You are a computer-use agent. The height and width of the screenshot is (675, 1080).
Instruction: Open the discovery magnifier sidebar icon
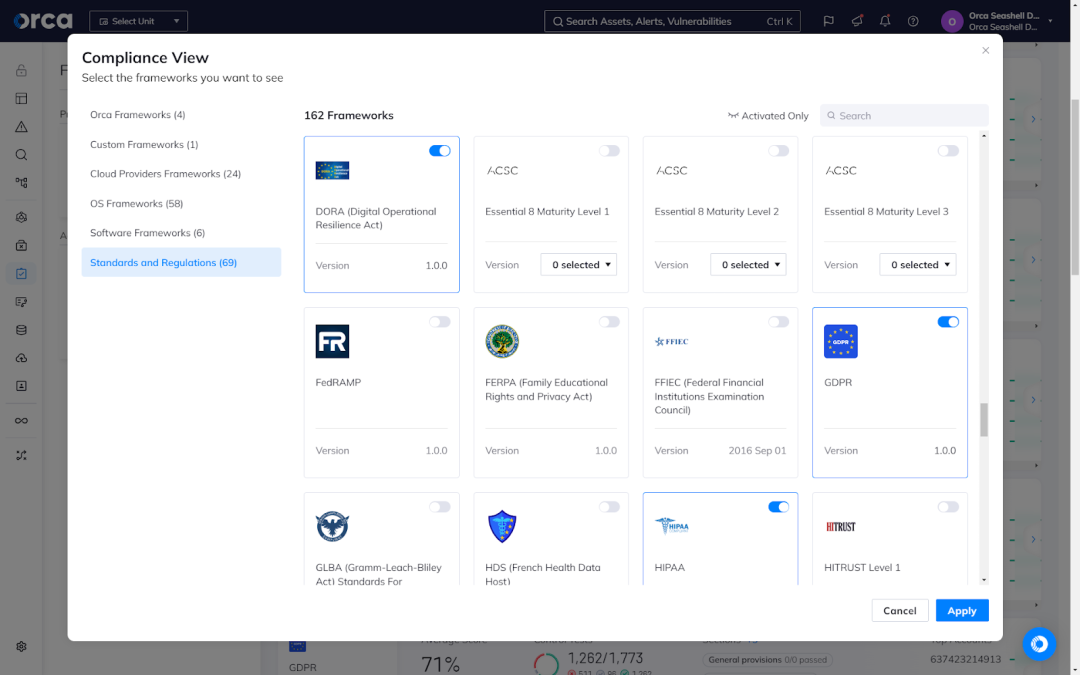coord(21,155)
